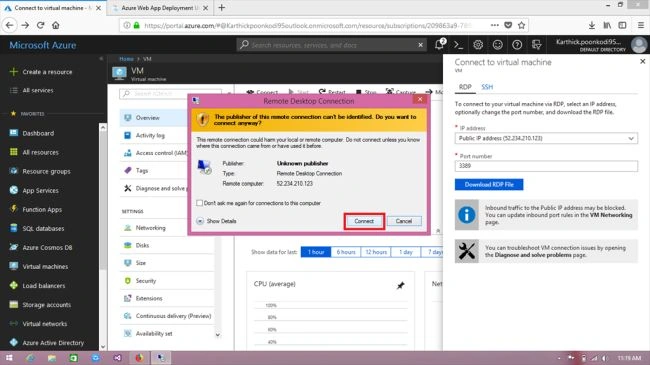Click the Azure search resources box
The height and width of the screenshot is (365, 650).
click(332, 45)
